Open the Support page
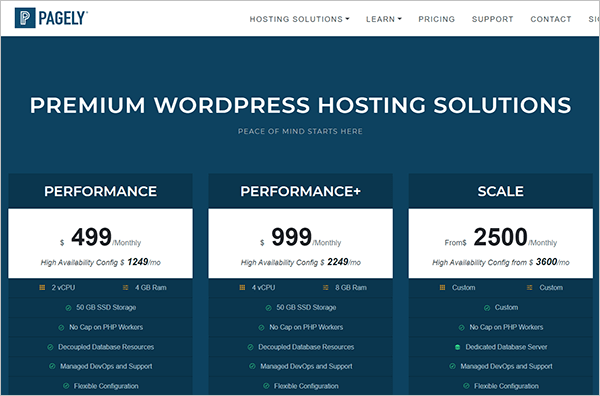This screenshot has width=600, height=396. (x=492, y=19)
